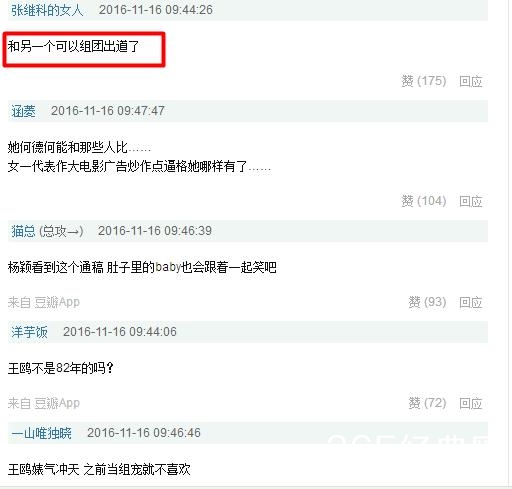Like the comment with 104 likes
The height and width of the screenshot is (489, 512).
424,201
